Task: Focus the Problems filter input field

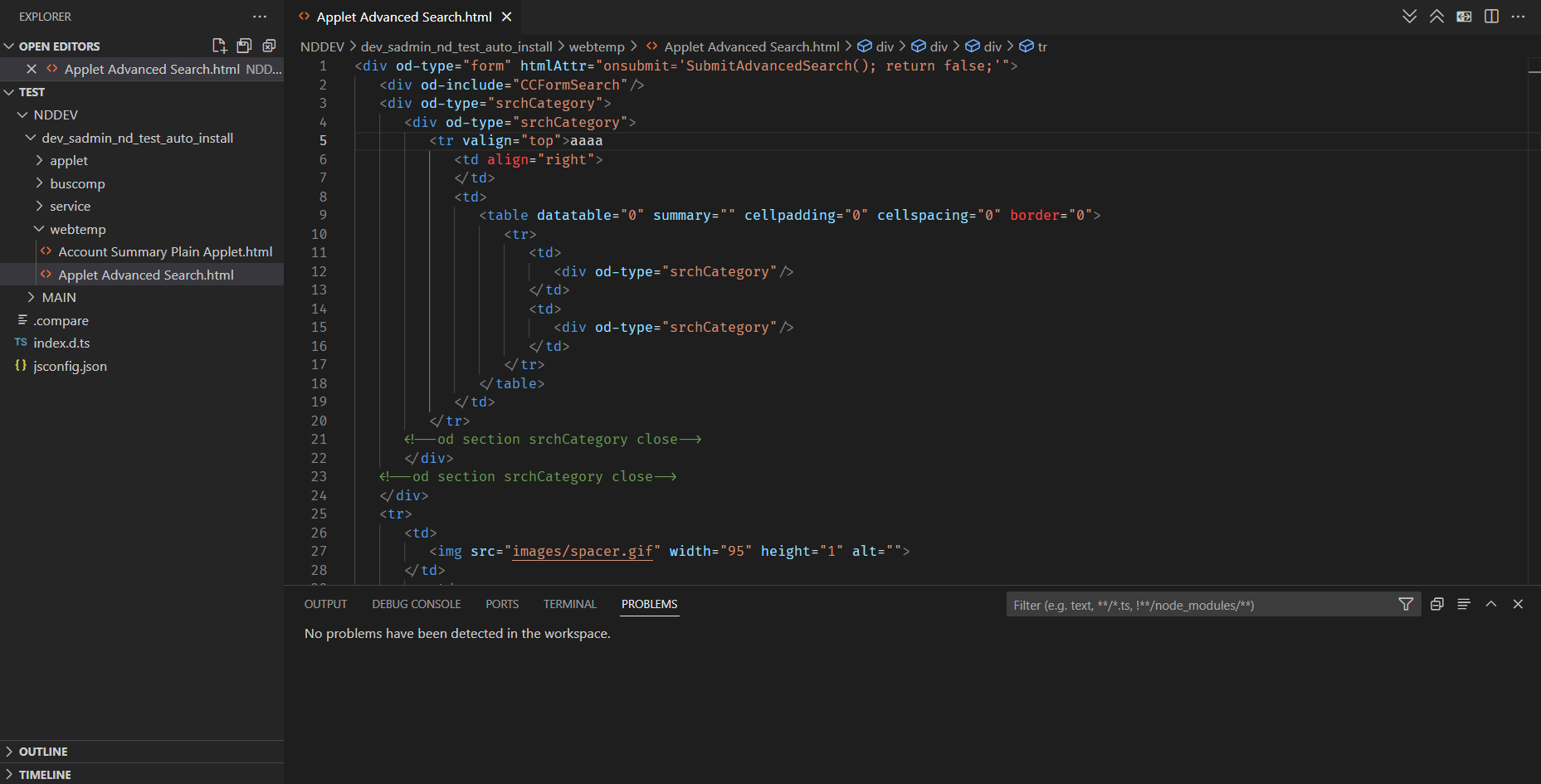Action: coord(1202,605)
